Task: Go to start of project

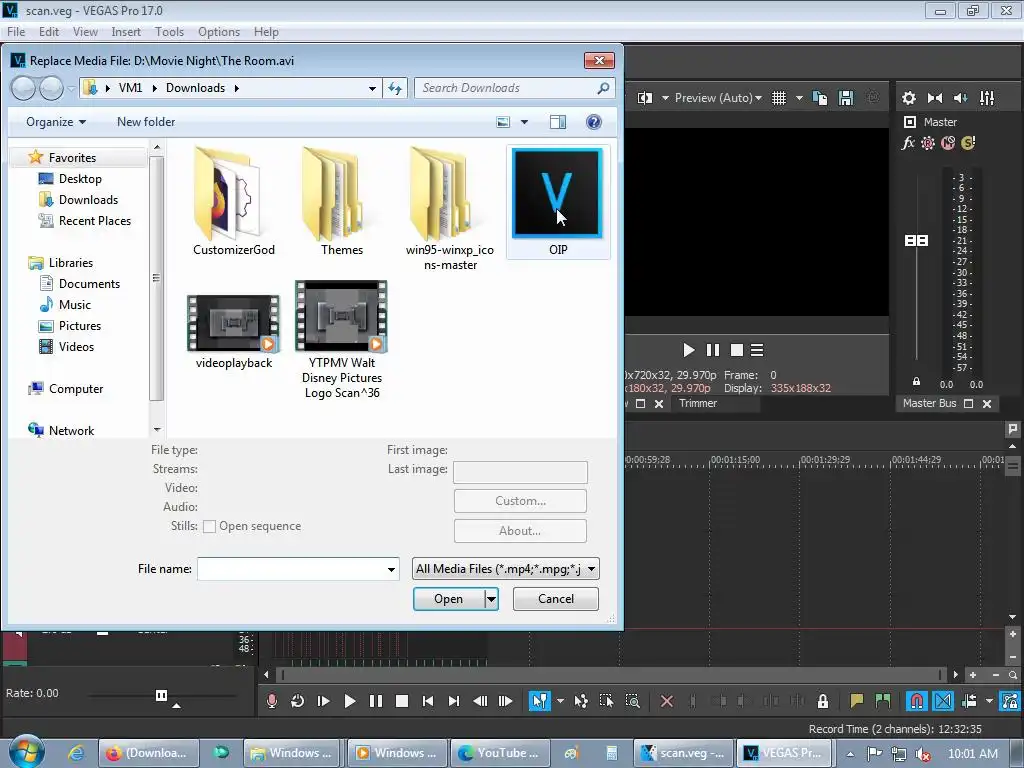Action: (428, 701)
